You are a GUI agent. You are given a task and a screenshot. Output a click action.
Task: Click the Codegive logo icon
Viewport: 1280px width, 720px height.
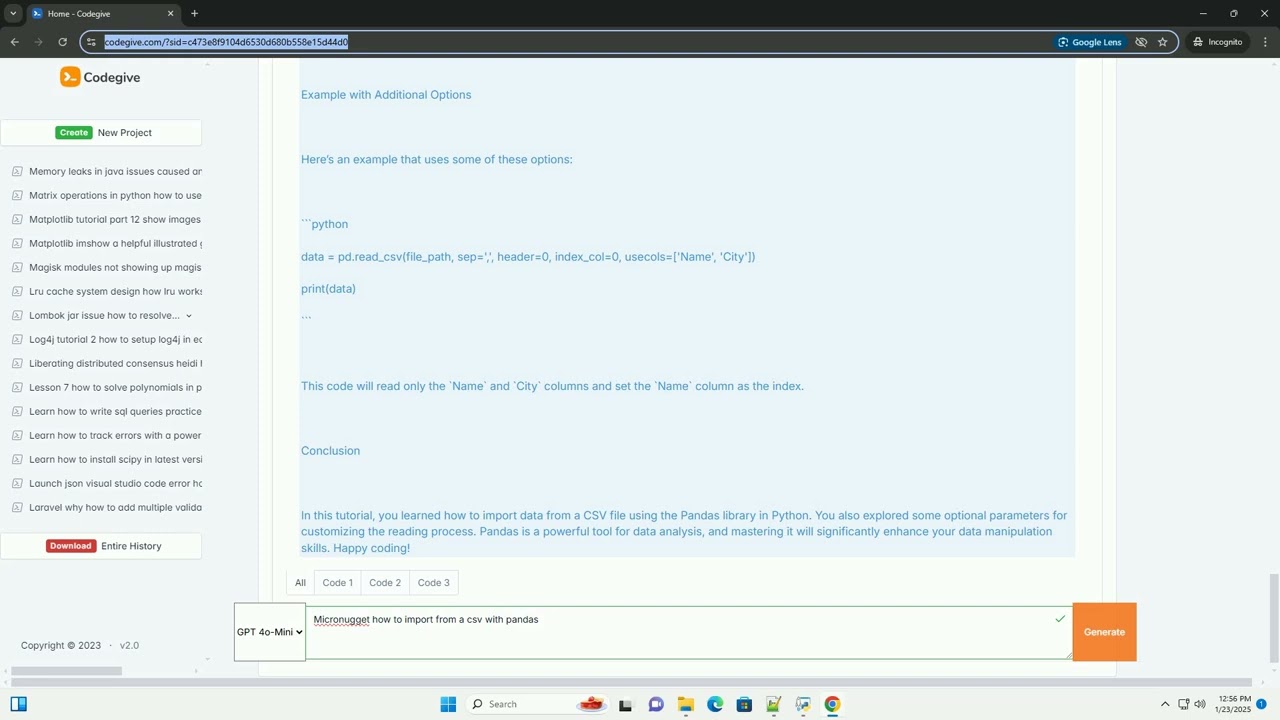point(70,77)
